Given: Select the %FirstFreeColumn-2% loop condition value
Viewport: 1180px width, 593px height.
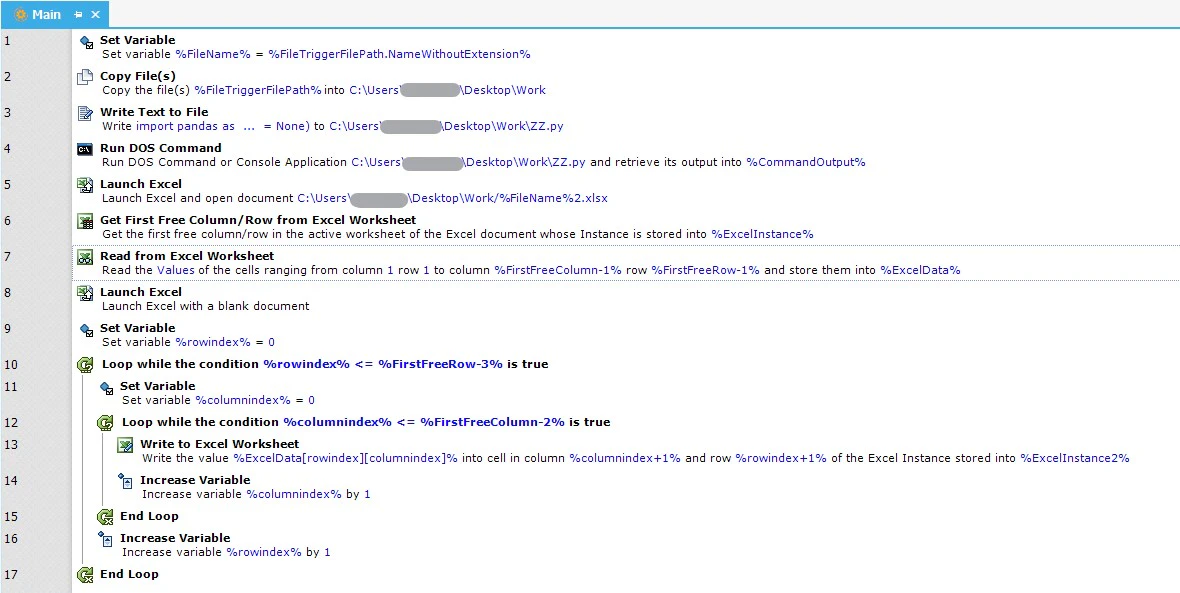Looking at the screenshot, I should pos(492,422).
